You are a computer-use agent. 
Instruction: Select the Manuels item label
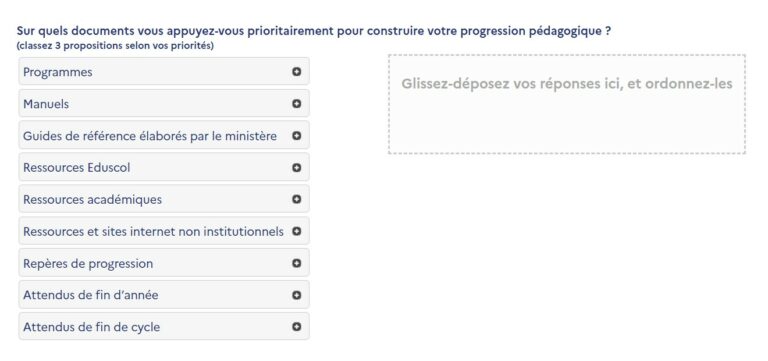46,104
